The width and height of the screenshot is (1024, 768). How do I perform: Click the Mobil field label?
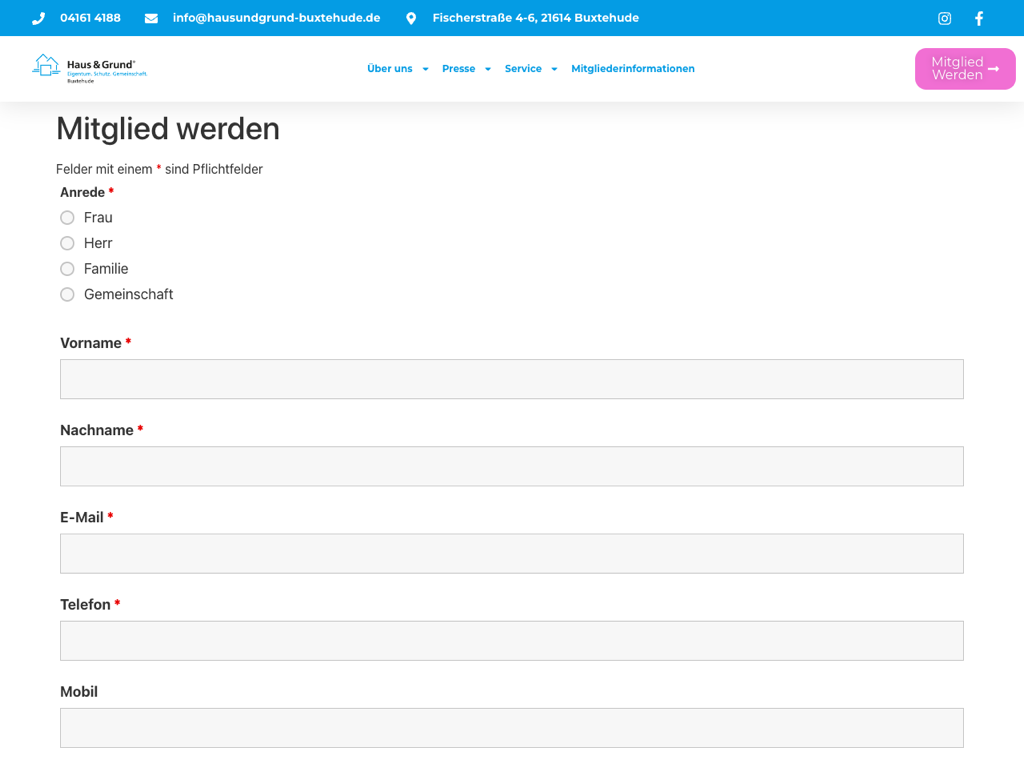click(79, 692)
